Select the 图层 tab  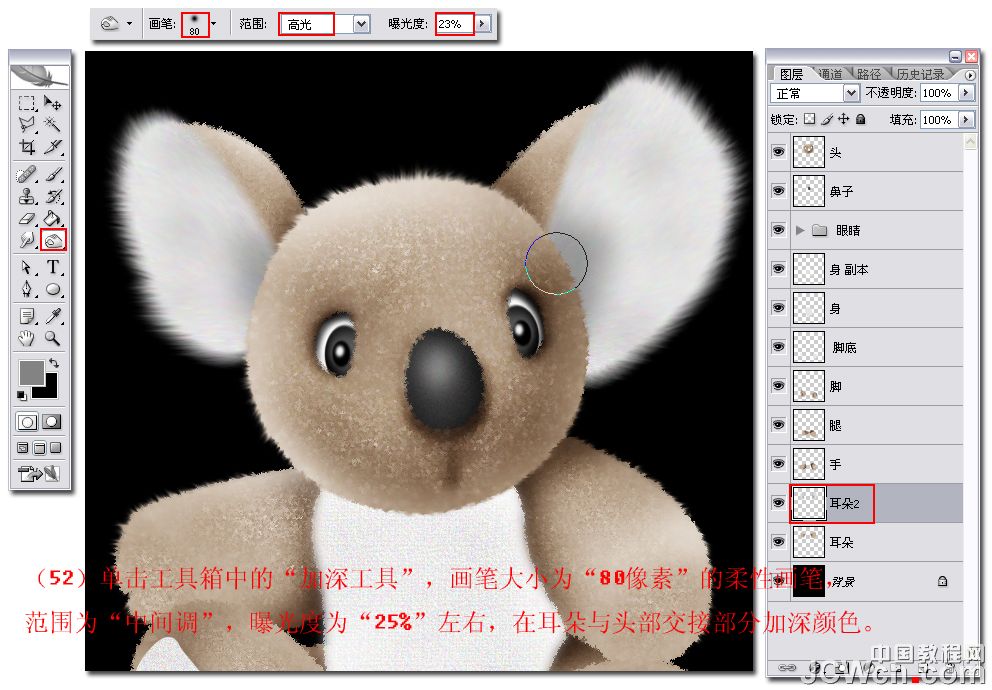(x=791, y=74)
